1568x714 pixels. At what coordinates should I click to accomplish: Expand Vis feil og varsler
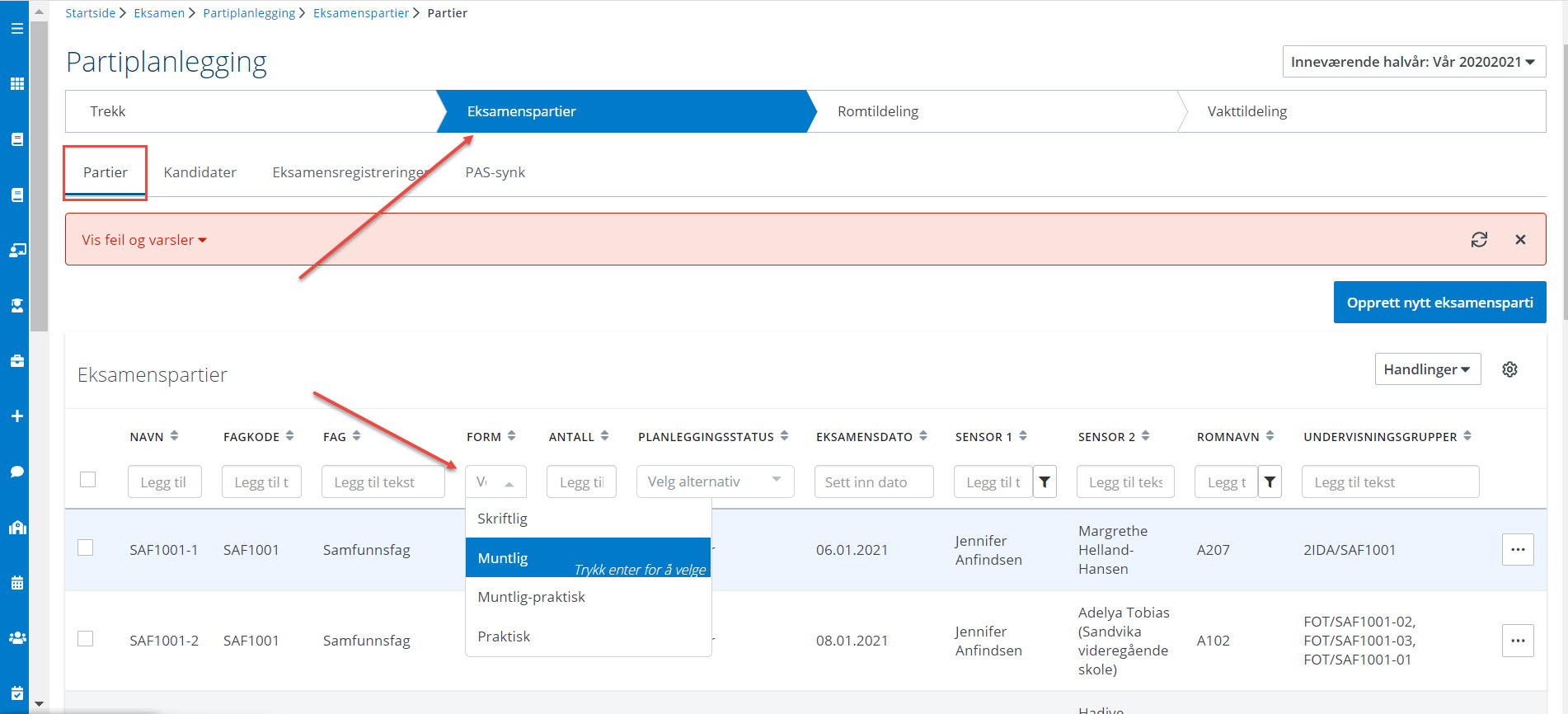point(144,240)
